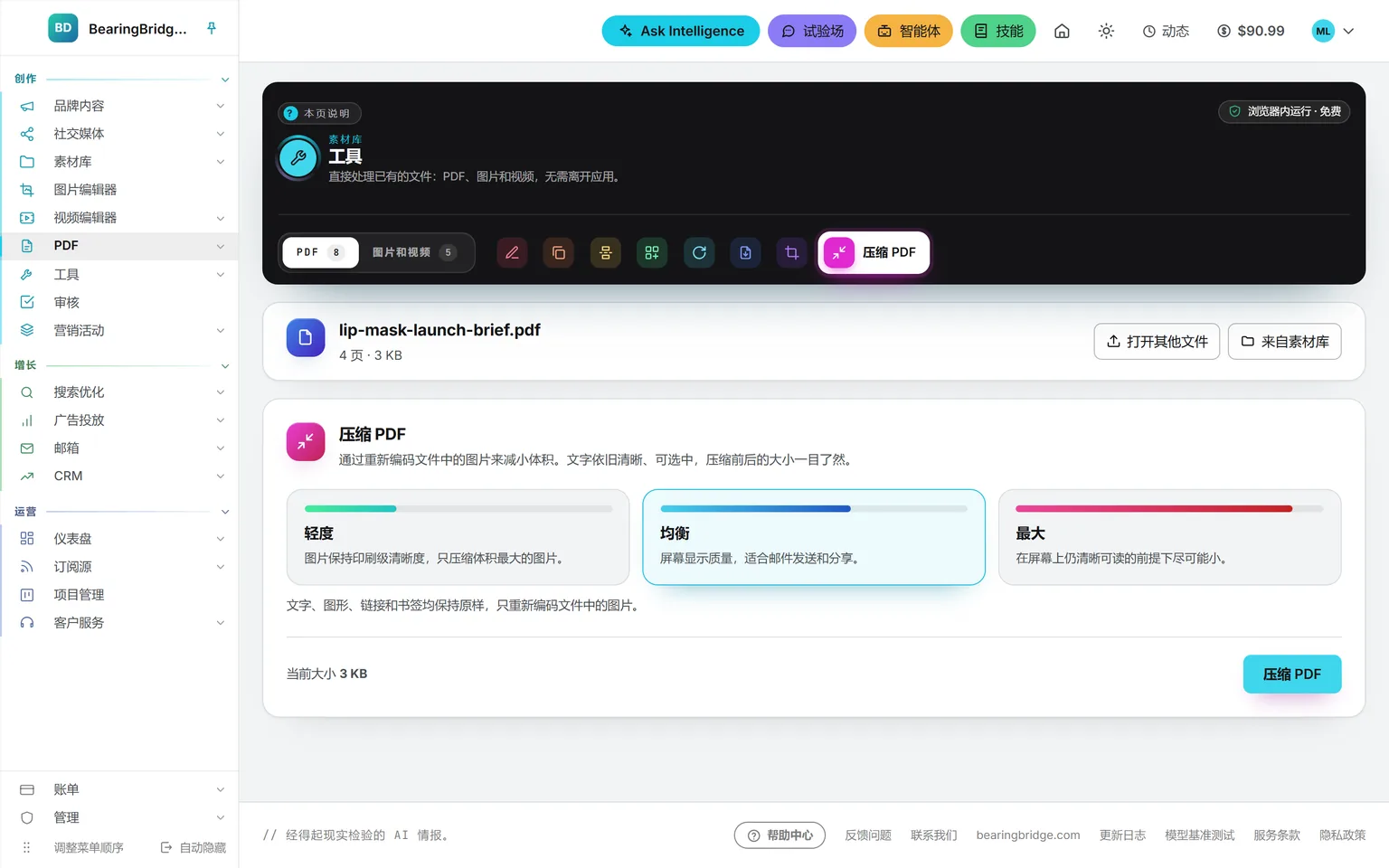Toggle 自动隐藏 for the sidebar
This screenshot has height=868, width=1389.
(x=194, y=848)
